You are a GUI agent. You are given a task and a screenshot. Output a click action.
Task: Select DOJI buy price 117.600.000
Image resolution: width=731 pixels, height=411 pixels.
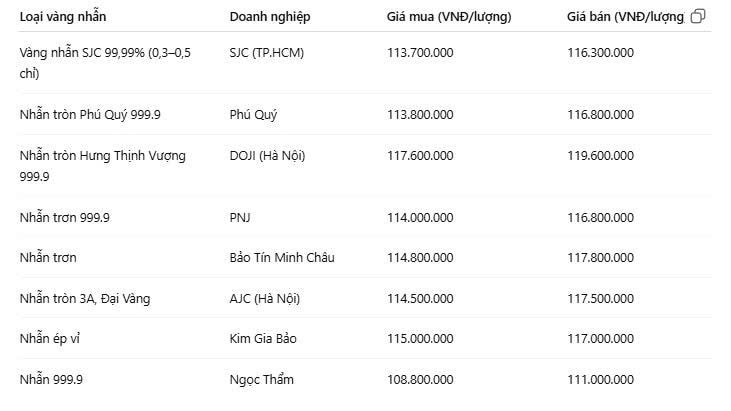420,156
